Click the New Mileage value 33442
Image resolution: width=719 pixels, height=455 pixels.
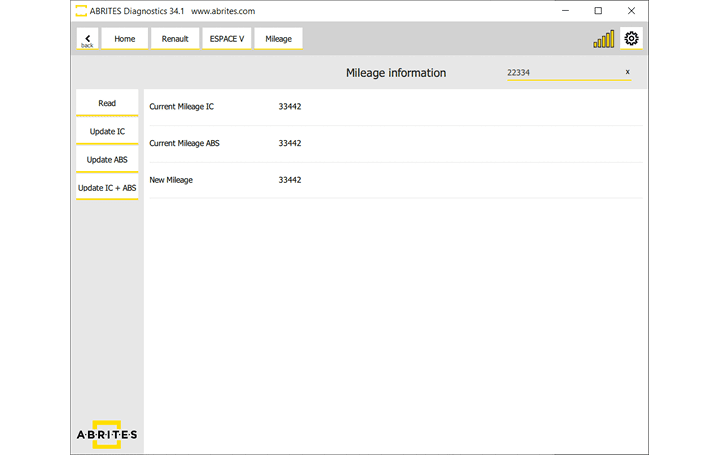[x=290, y=180]
